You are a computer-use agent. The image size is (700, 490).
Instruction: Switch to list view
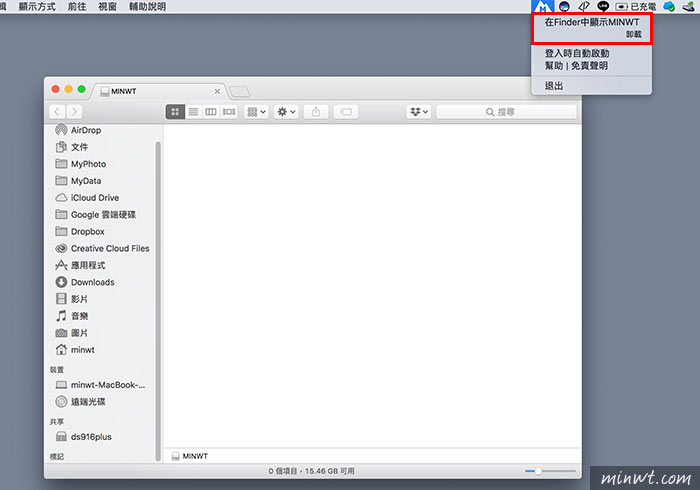tap(193, 112)
